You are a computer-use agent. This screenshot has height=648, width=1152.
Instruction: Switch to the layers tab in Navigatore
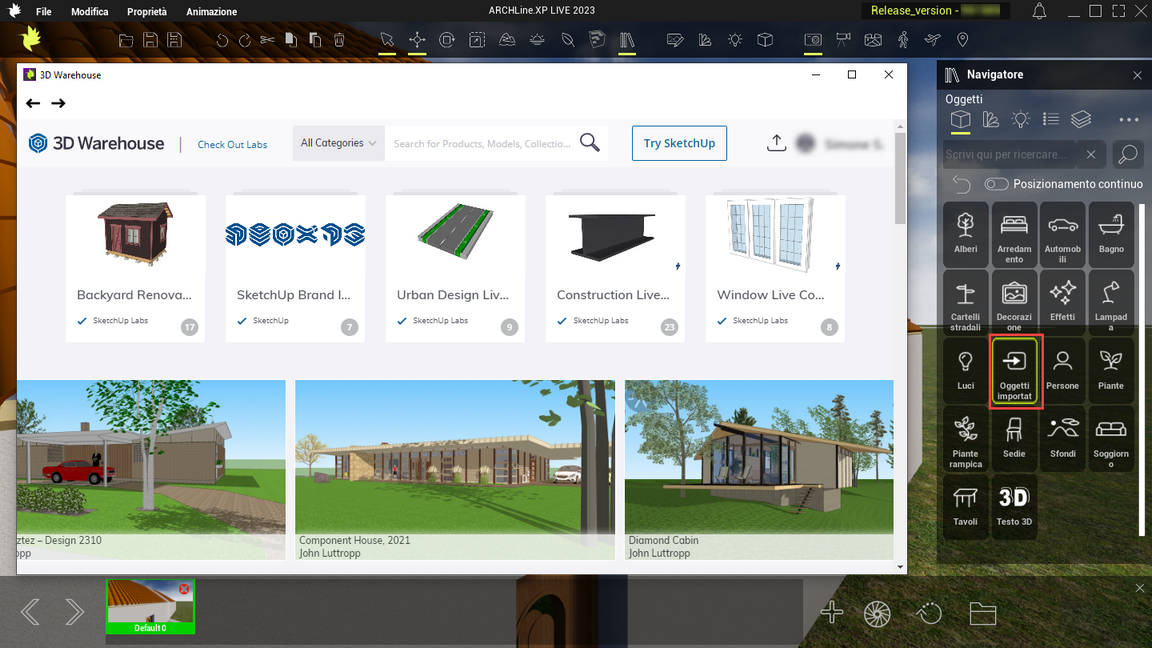[x=1081, y=120]
